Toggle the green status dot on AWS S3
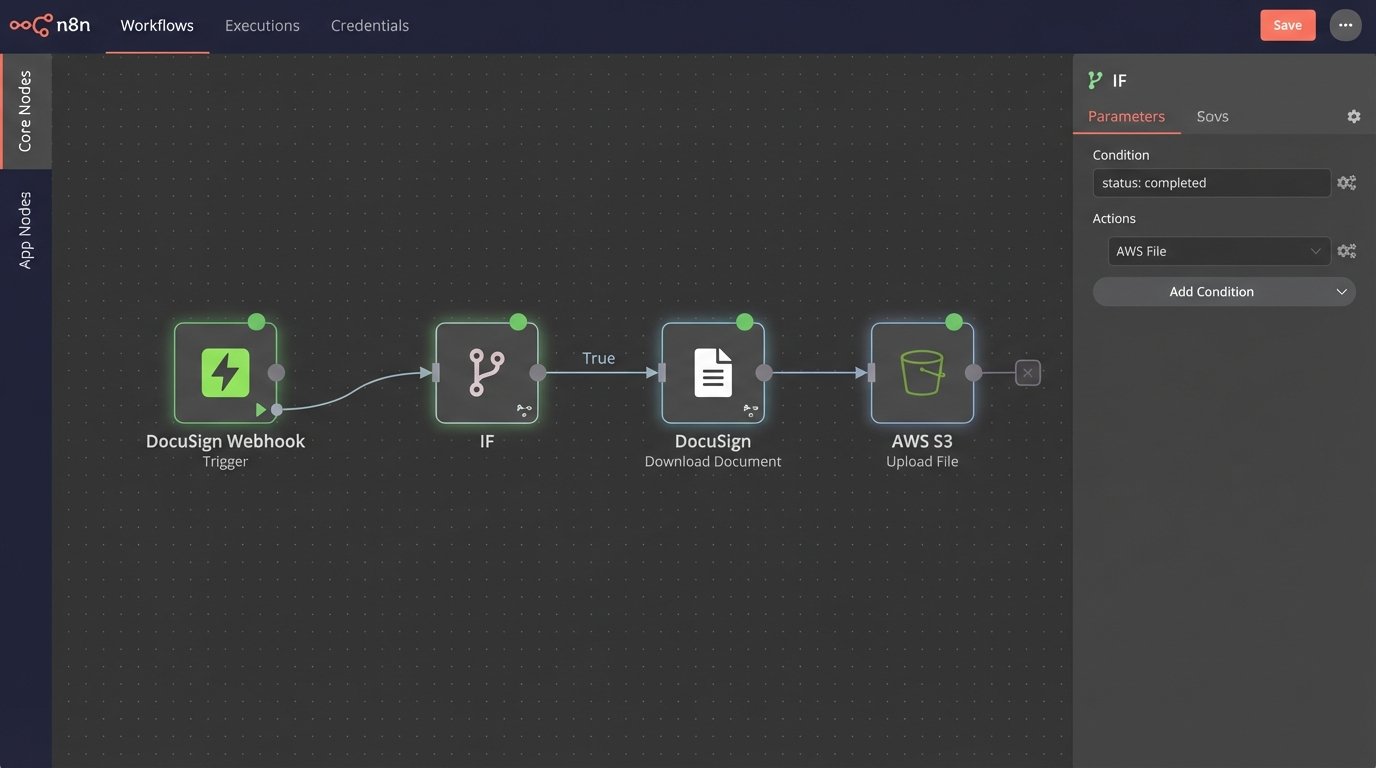 pos(953,321)
